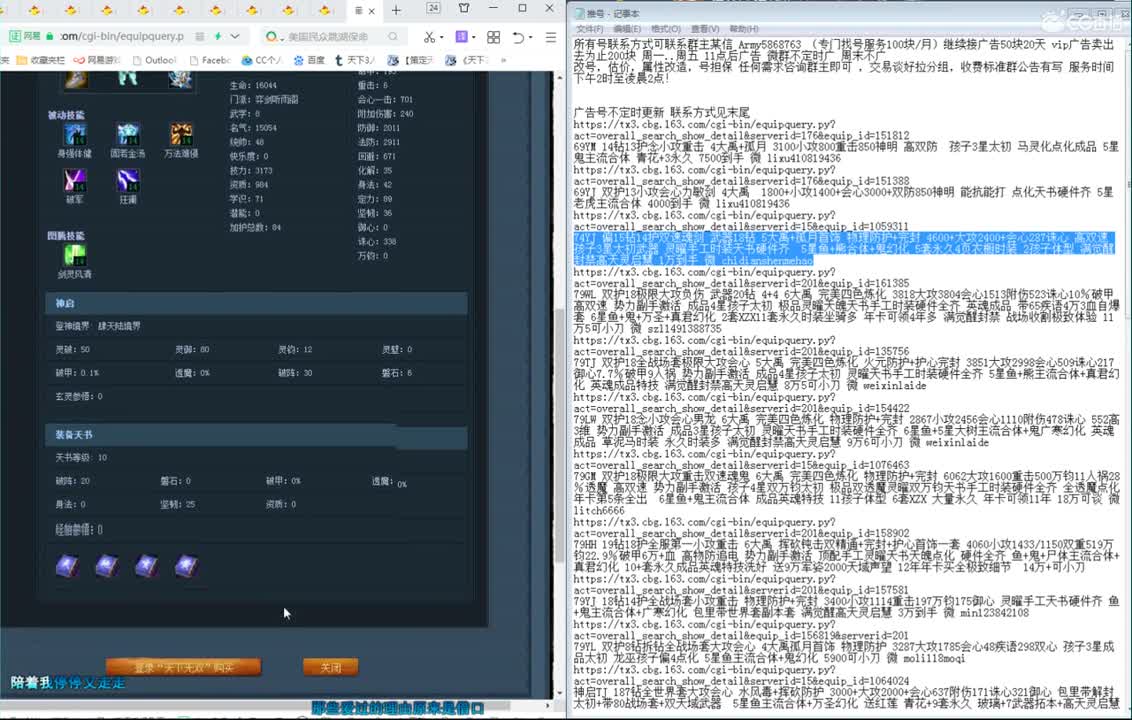Viewport: 1132px width, 720px height.
Task: Open the 百度 bookmark
Action: [310, 60]
